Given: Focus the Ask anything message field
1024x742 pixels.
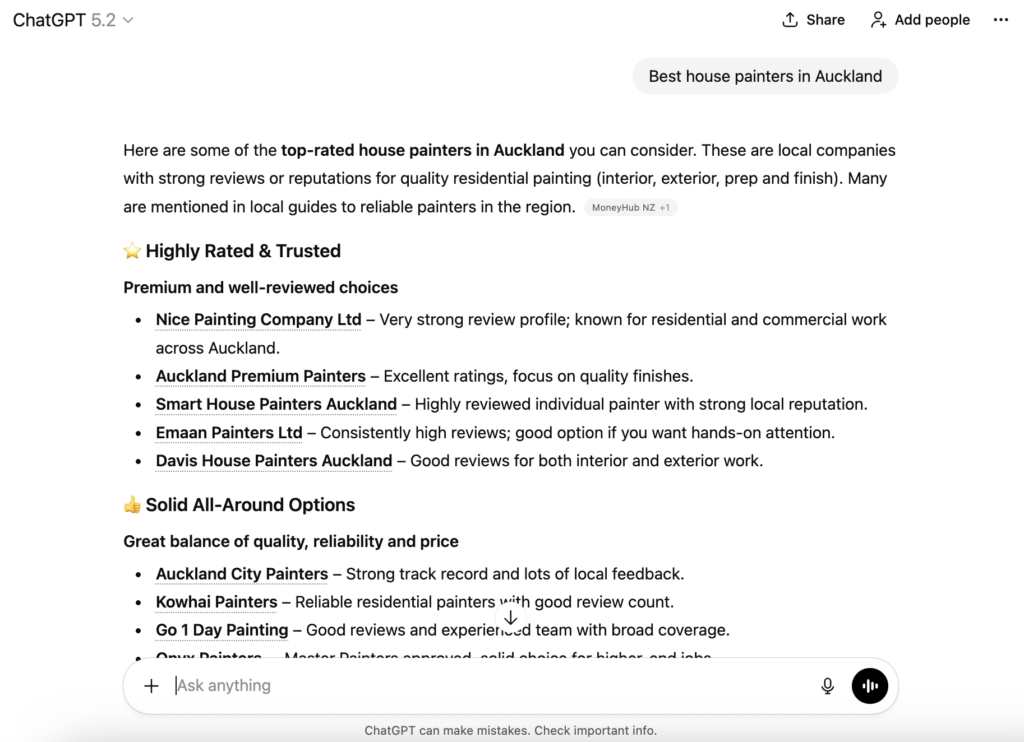Looking at the screenshot, I should point(490,686).
